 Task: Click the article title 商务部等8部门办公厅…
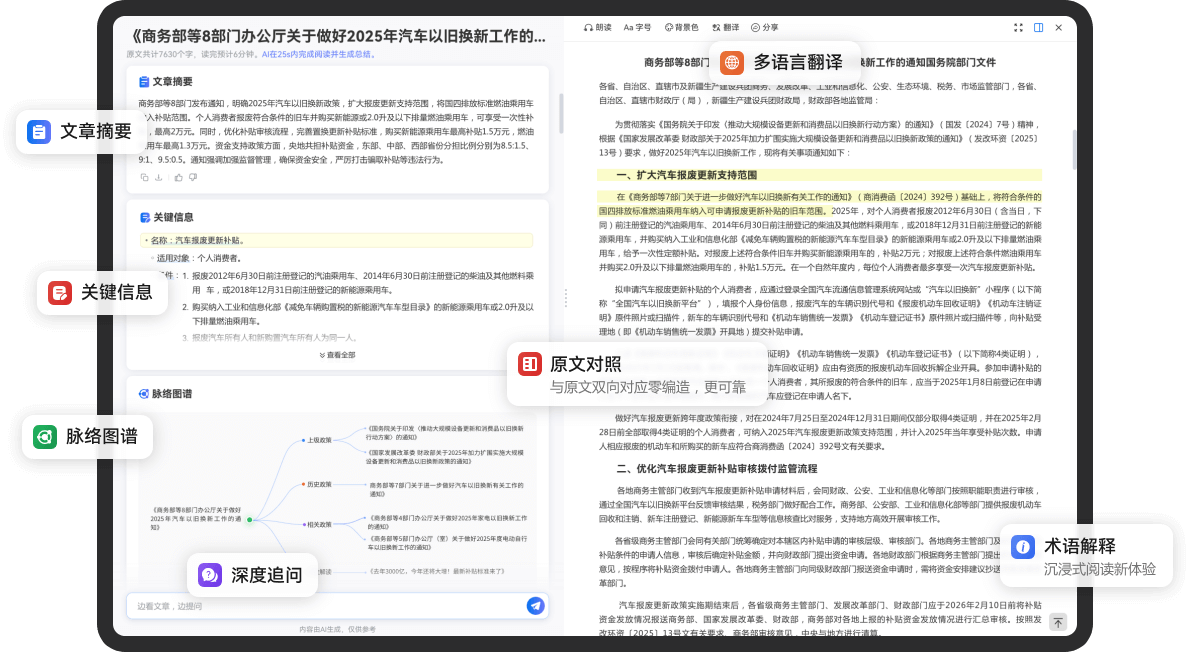(x=338, y=36)
